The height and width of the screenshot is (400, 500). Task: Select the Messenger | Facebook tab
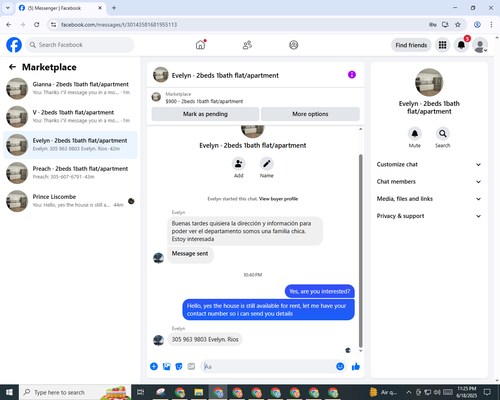pos(60,8)
